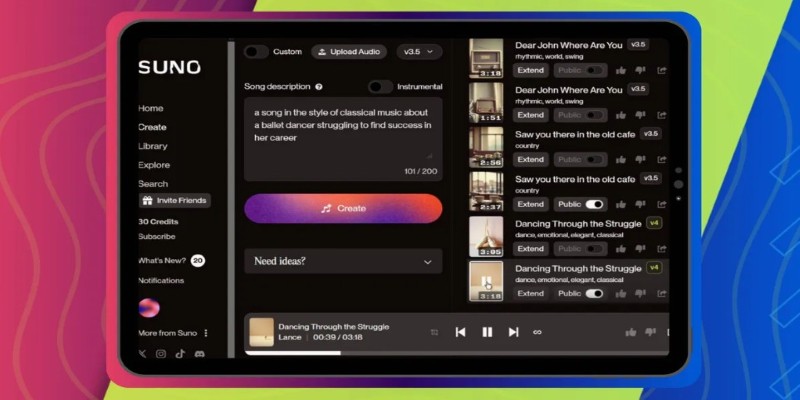Share the old cafe 2:56 track

coord(662,160)
